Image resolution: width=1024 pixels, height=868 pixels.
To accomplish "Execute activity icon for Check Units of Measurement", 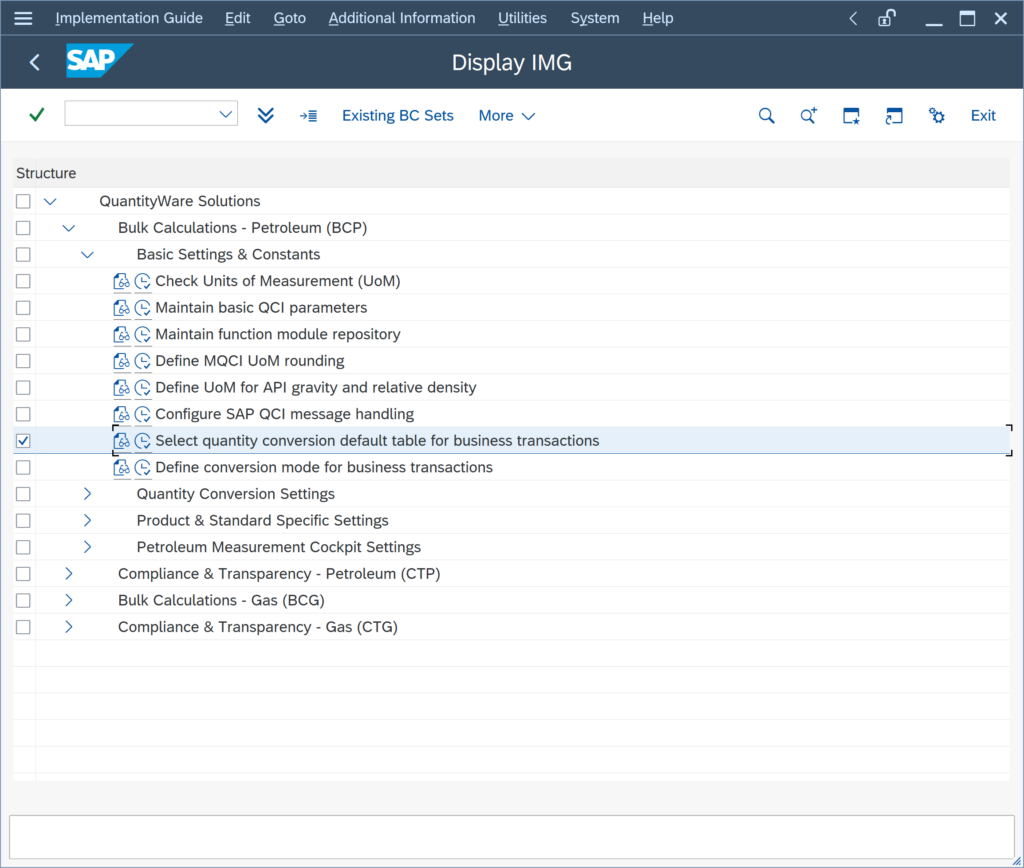I will (x=142, y=281).
